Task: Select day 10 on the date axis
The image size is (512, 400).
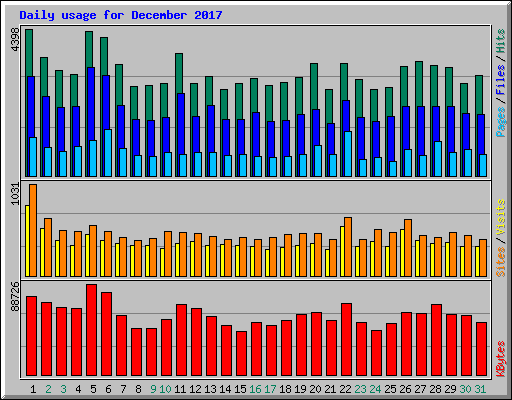Action: (165, 389)
